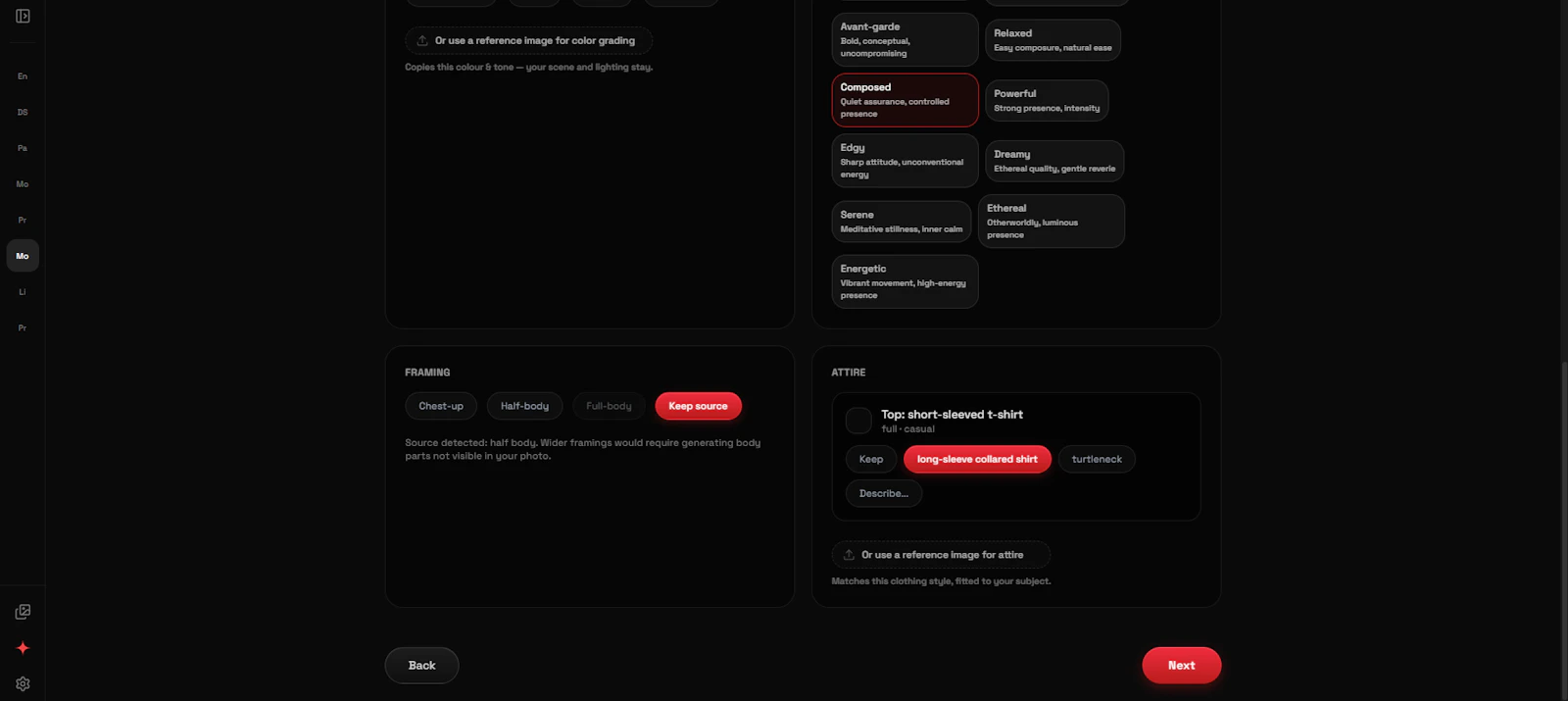Screen dimensions: 1568x701
Task: Select turtleneck attire option
Action: point(1097,459)
